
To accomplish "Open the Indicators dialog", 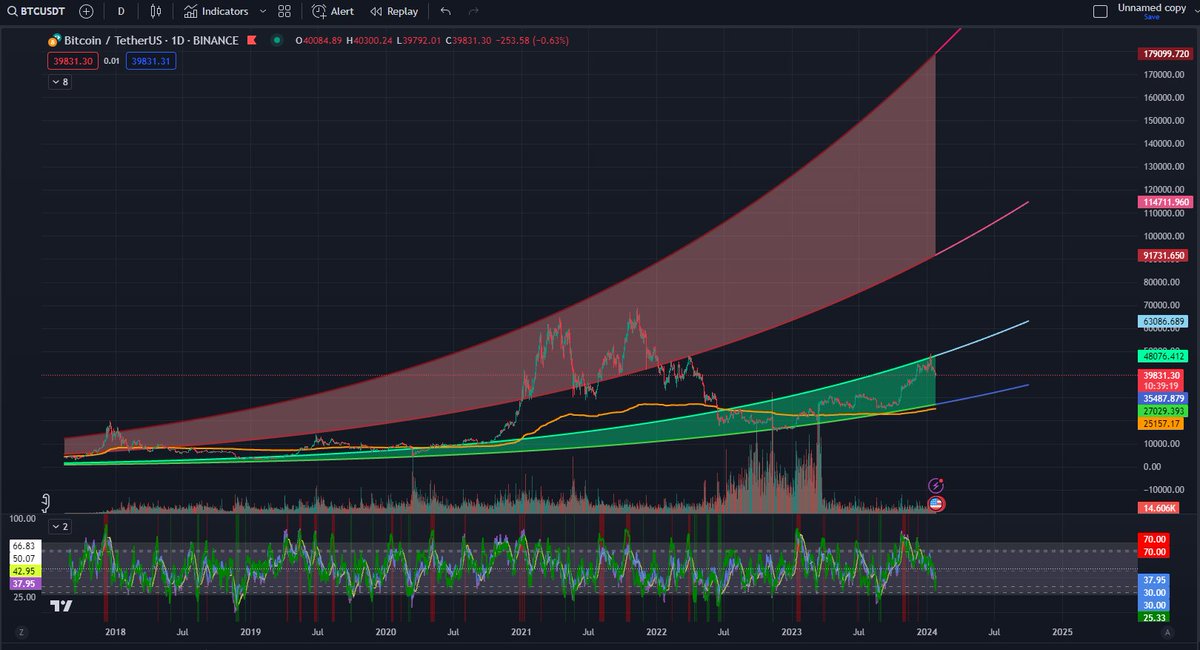I will [216, 11].
